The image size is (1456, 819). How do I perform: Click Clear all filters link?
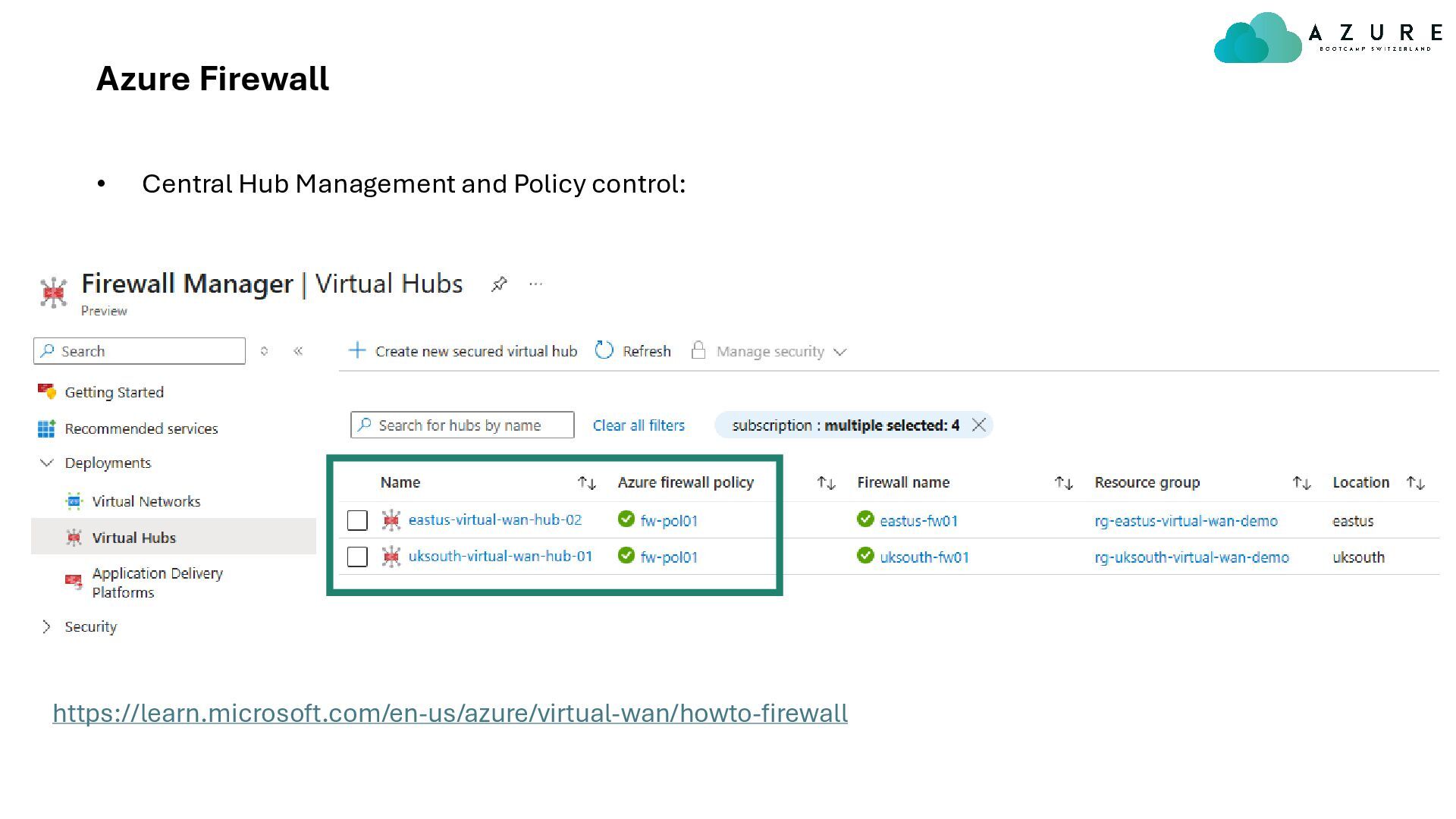click(x=639, y=425)
